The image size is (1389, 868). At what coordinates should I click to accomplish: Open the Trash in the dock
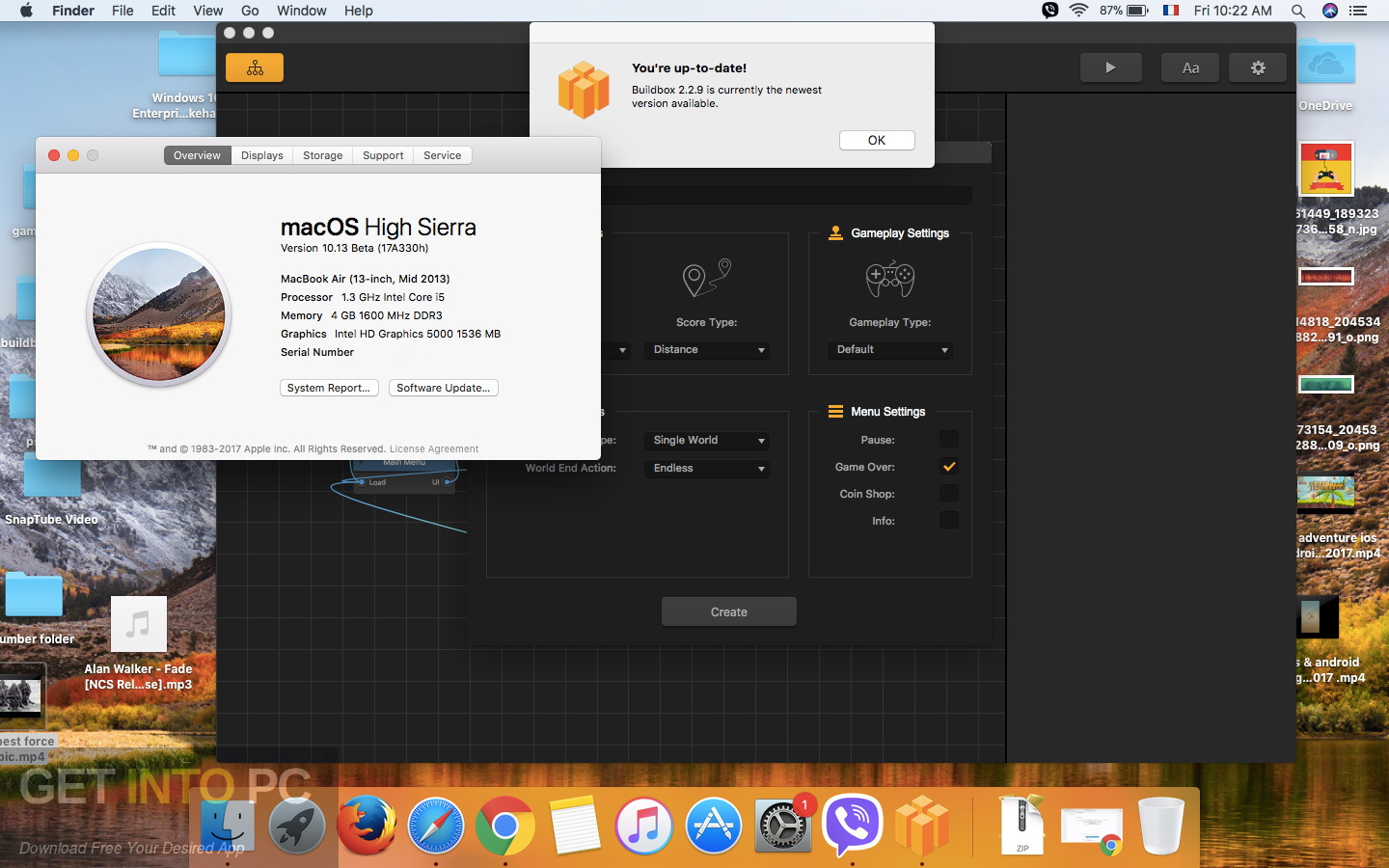point(1160,826)
